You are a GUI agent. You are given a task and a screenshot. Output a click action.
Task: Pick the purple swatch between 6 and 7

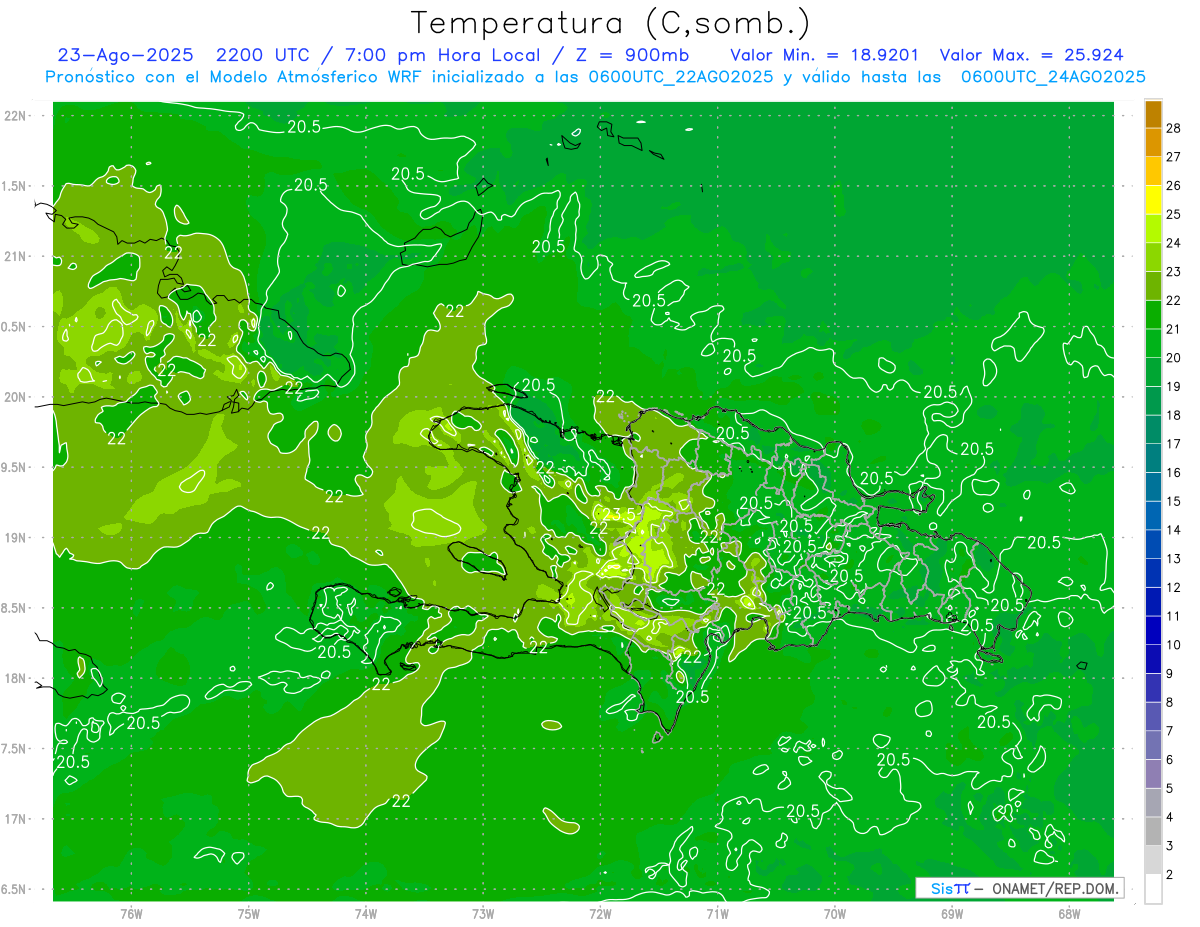coord(1153,746)
